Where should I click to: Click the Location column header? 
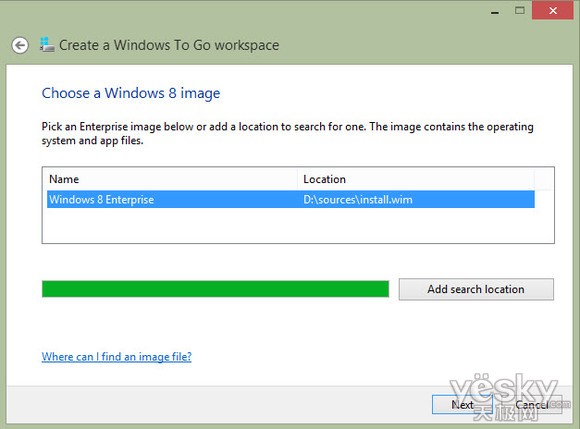click(416, 179)
